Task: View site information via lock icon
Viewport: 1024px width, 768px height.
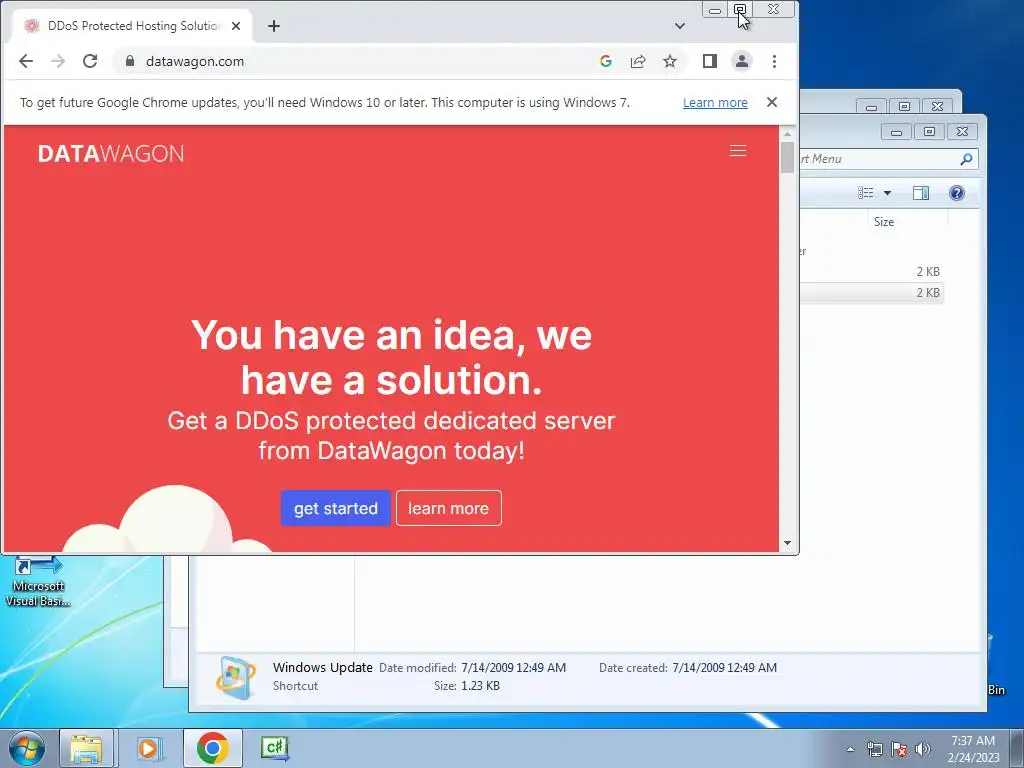Action: point(130,61)
